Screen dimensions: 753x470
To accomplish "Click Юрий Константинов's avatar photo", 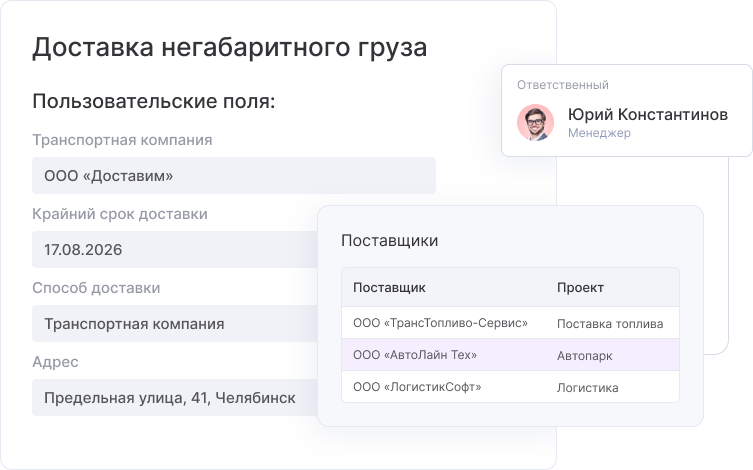I will point(535,122).
